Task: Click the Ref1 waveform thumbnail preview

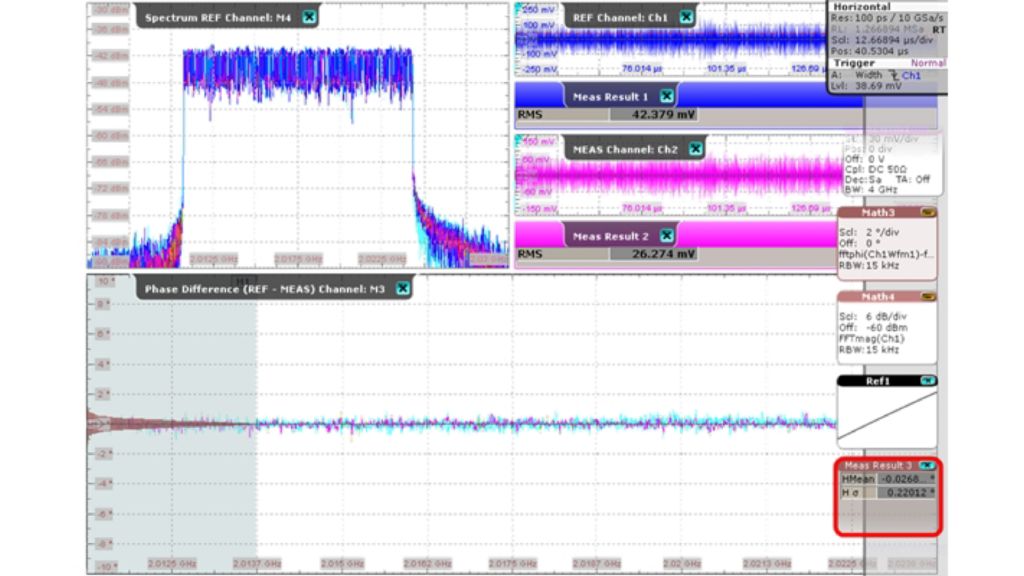Action: click(x=886, y=416)
